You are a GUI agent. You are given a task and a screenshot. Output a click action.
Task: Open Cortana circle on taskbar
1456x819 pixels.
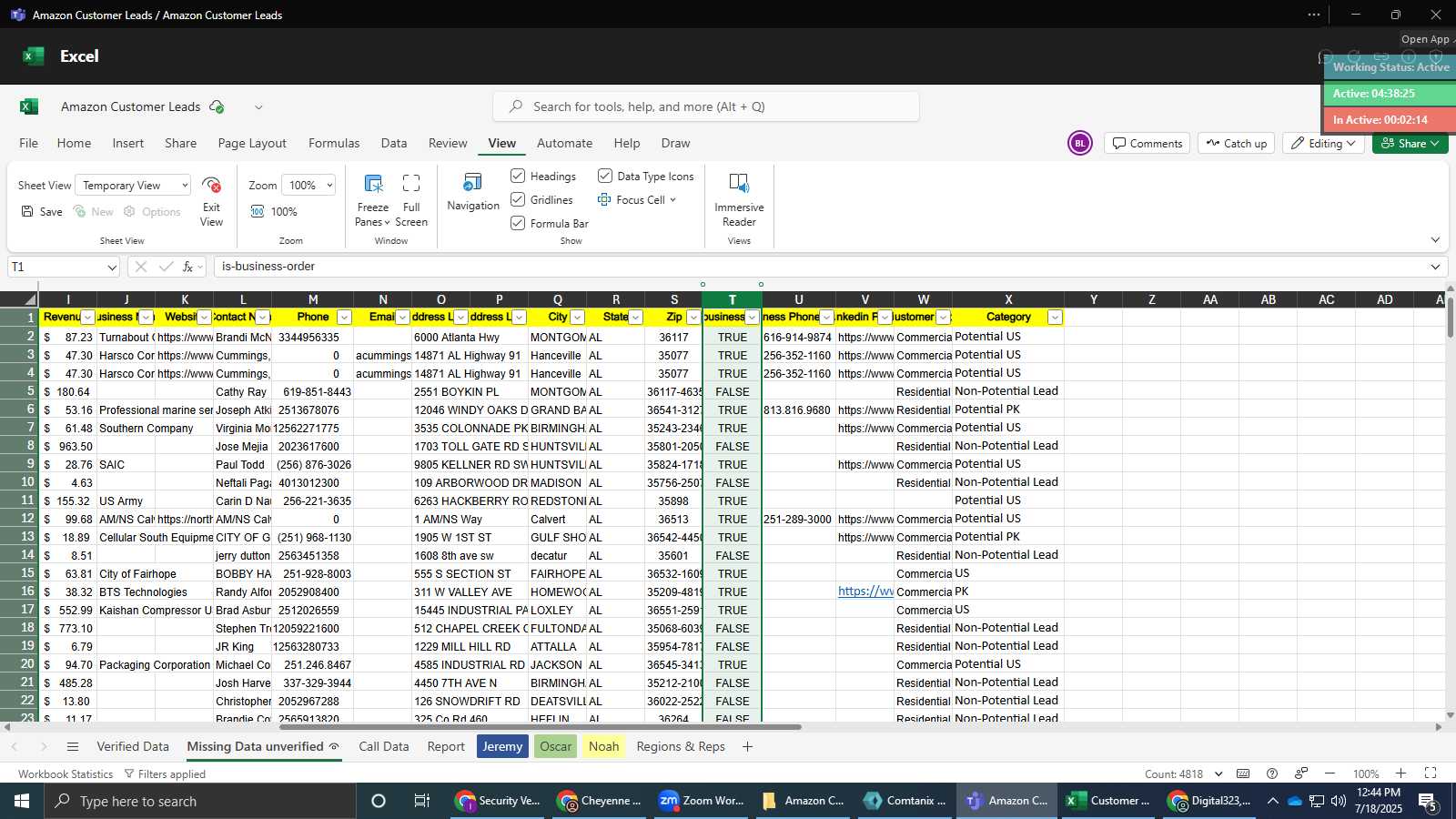tap(379, 801)
